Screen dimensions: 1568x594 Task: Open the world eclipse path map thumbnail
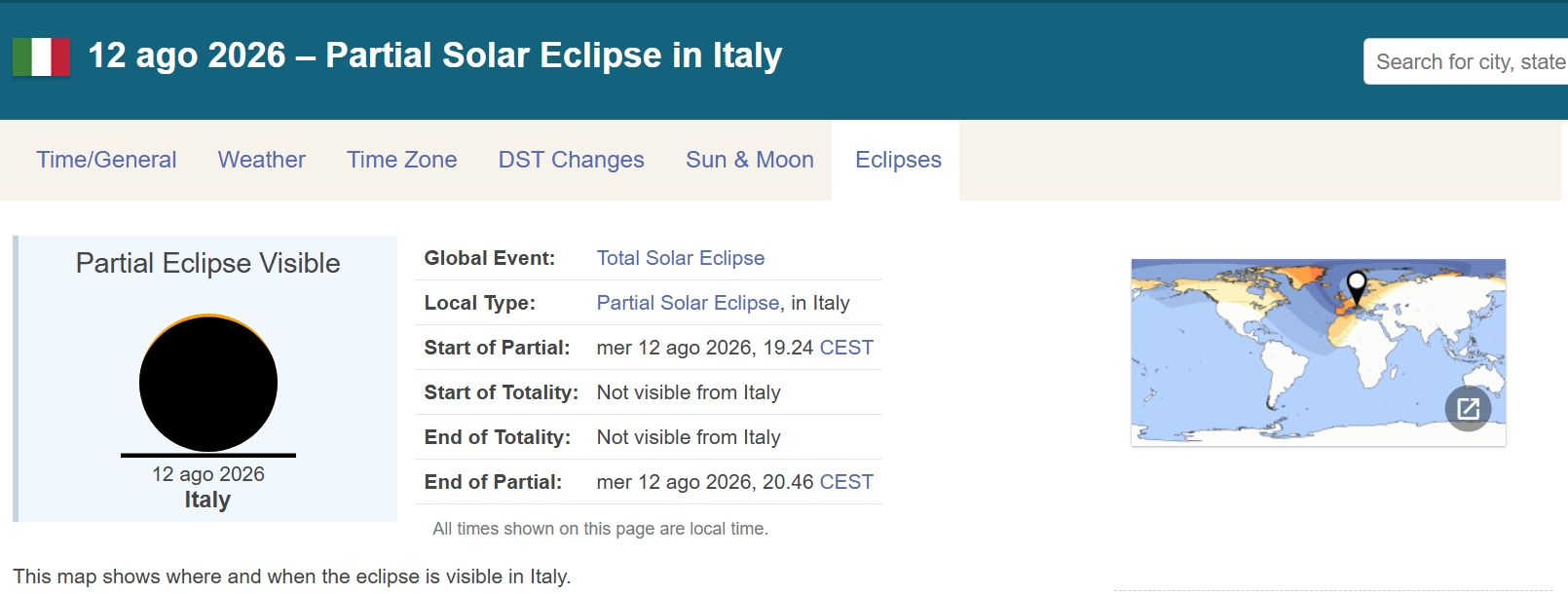point(1319,353)
